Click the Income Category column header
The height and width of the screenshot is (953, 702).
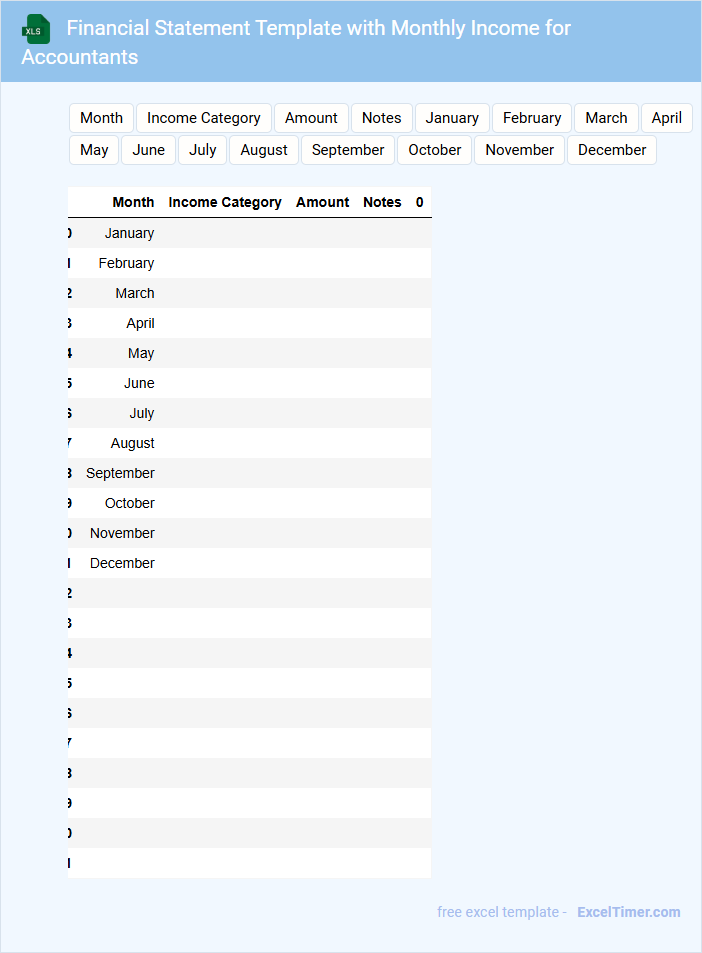click(225, 202)
